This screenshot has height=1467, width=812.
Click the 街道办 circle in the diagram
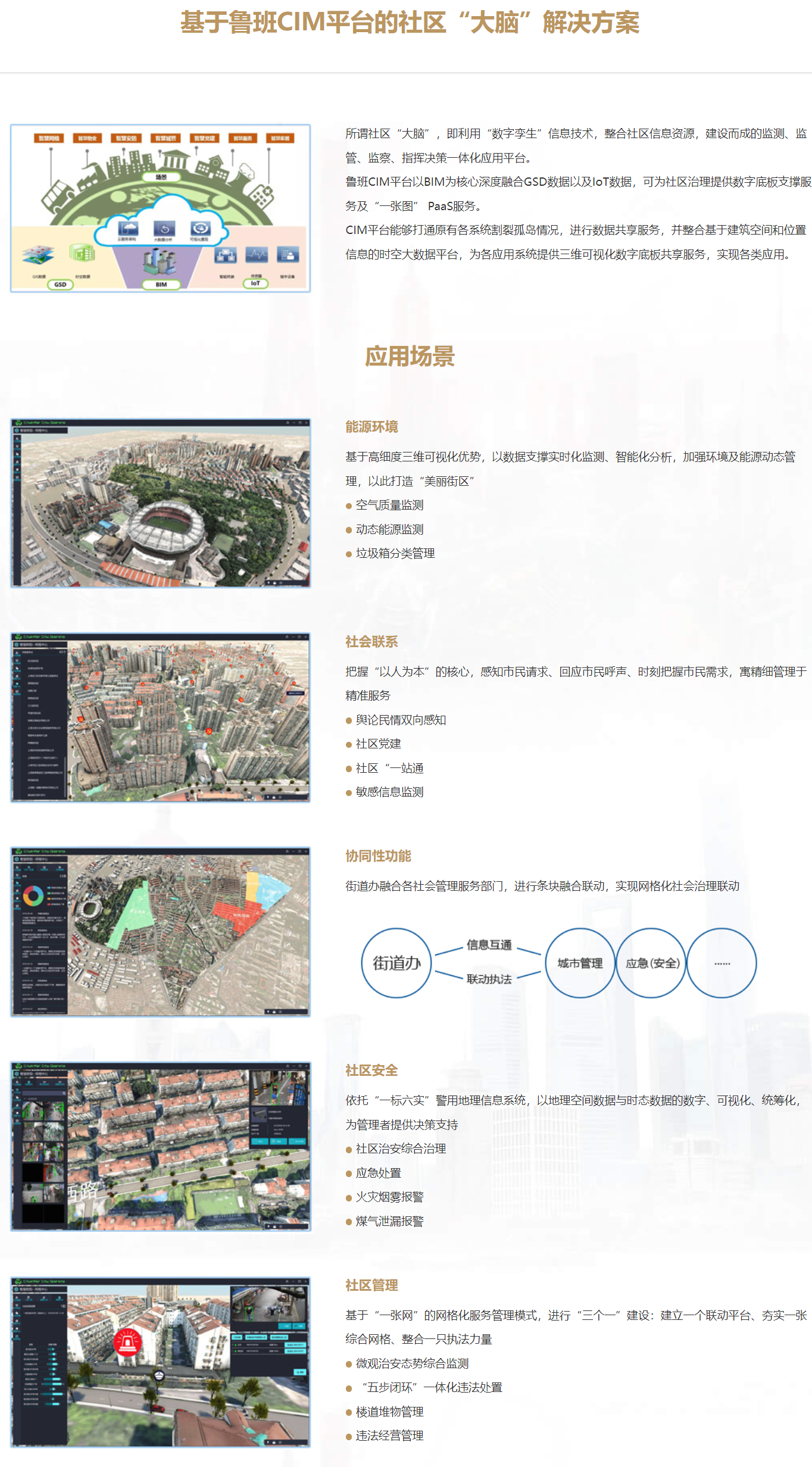tap(396, 963)
